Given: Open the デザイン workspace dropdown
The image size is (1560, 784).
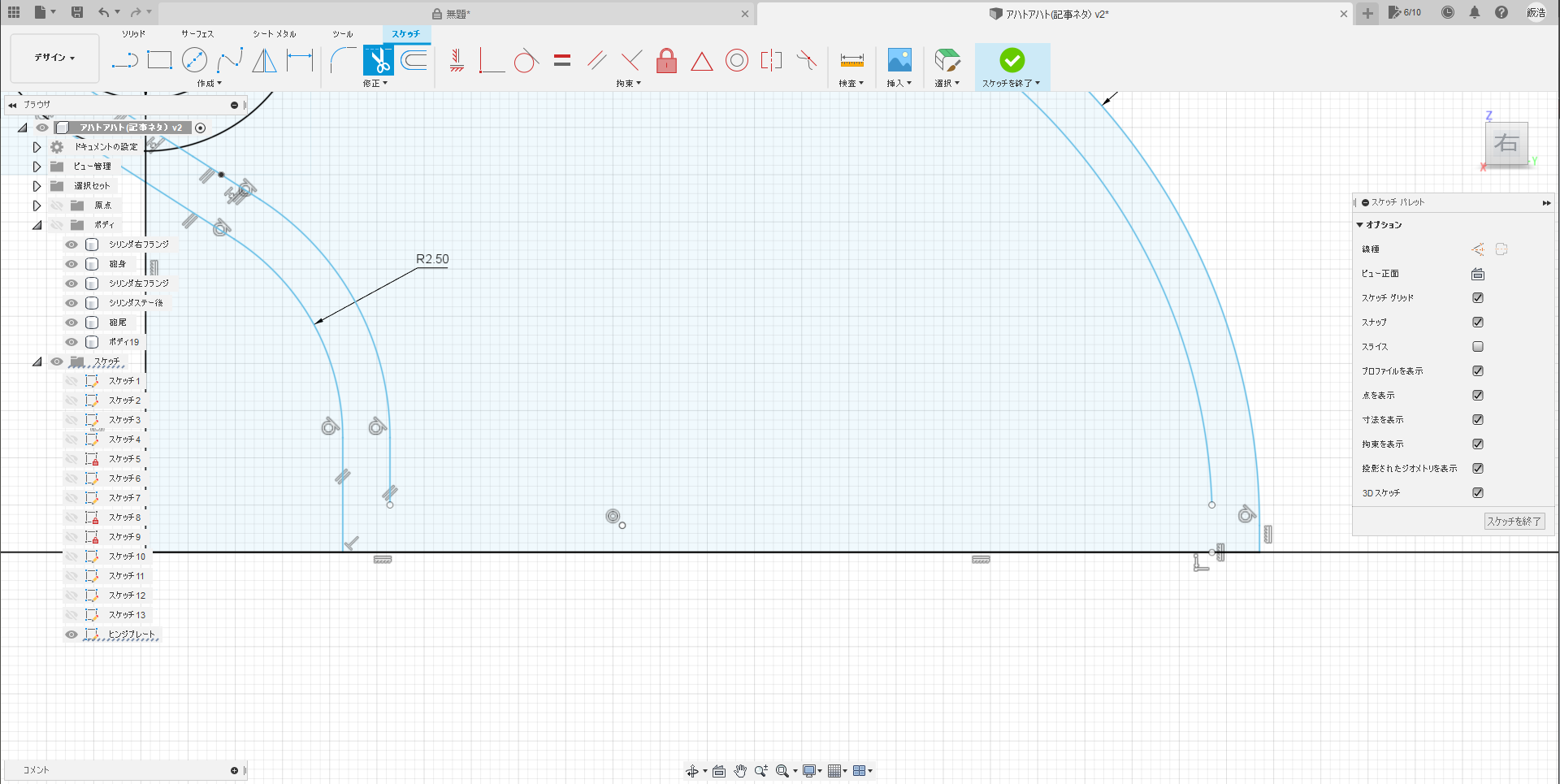Looking at the screenshot, I should pyautogui.click(x=54, y=58).
